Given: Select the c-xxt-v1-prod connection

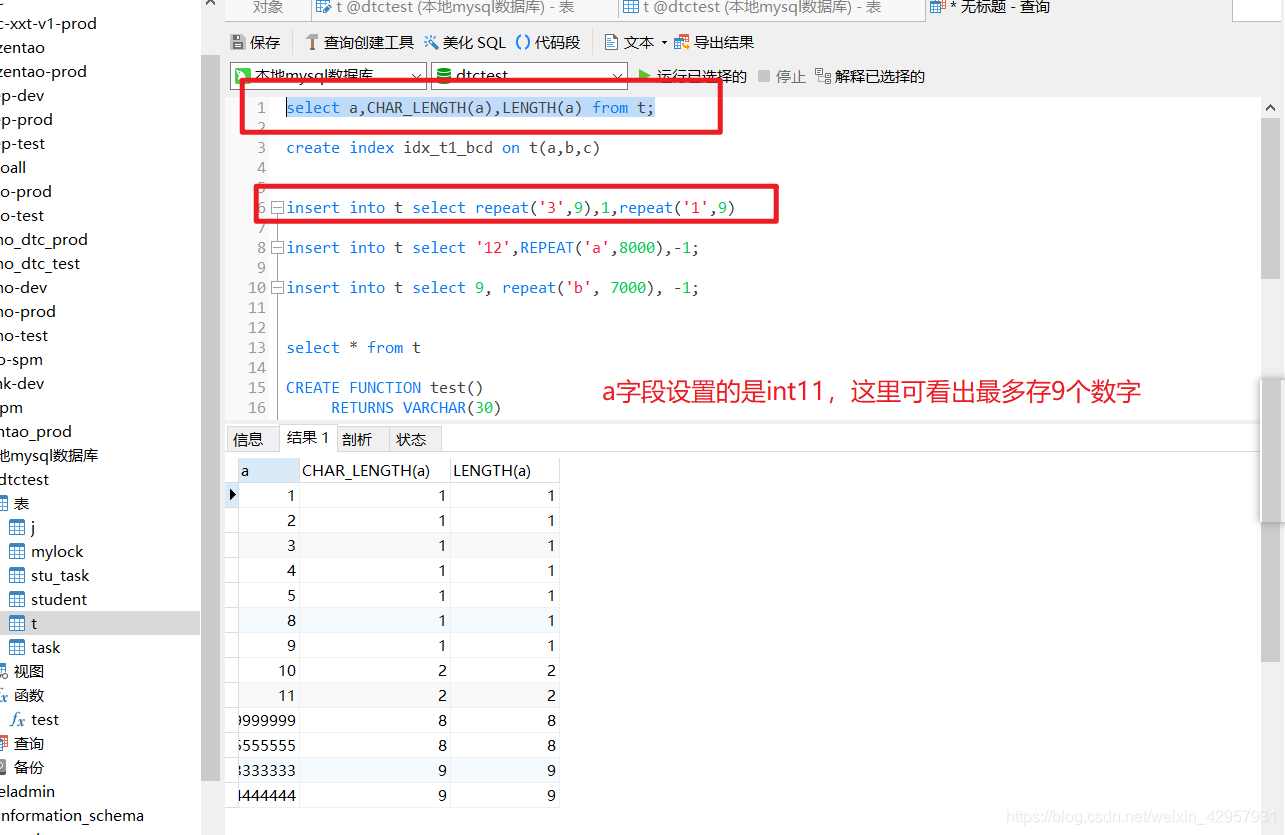Looking at the screenshot, I should pyautogui.click(x=49, y=23).
